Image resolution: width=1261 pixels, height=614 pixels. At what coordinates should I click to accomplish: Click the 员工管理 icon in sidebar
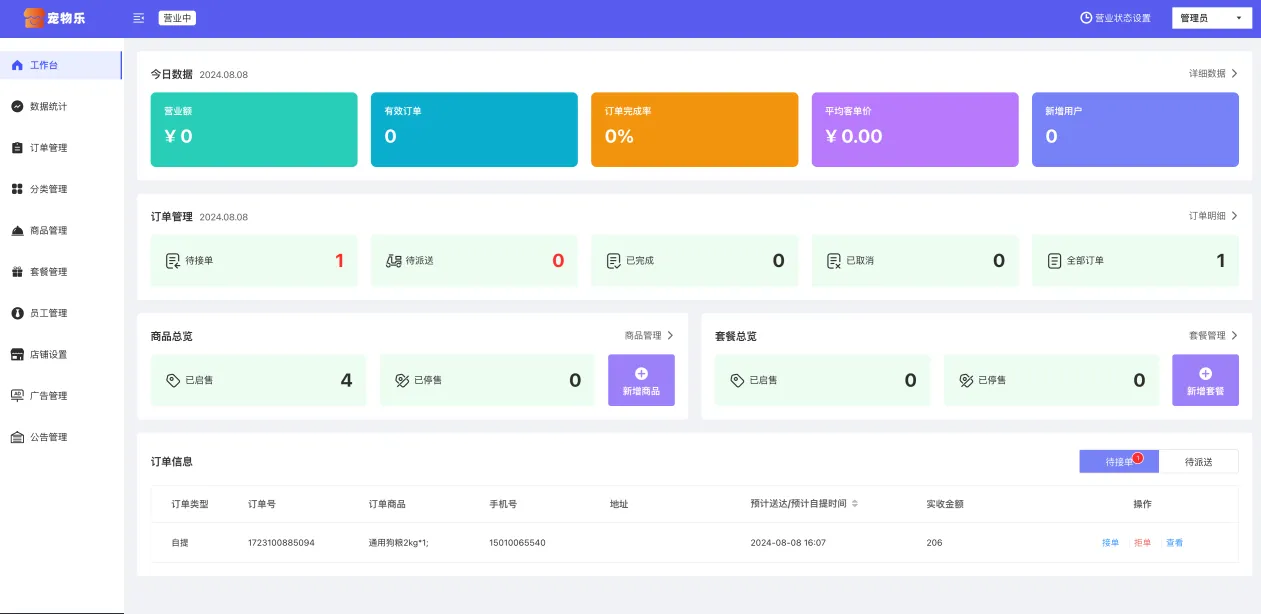pyautogui.click(x=17, y=313)
